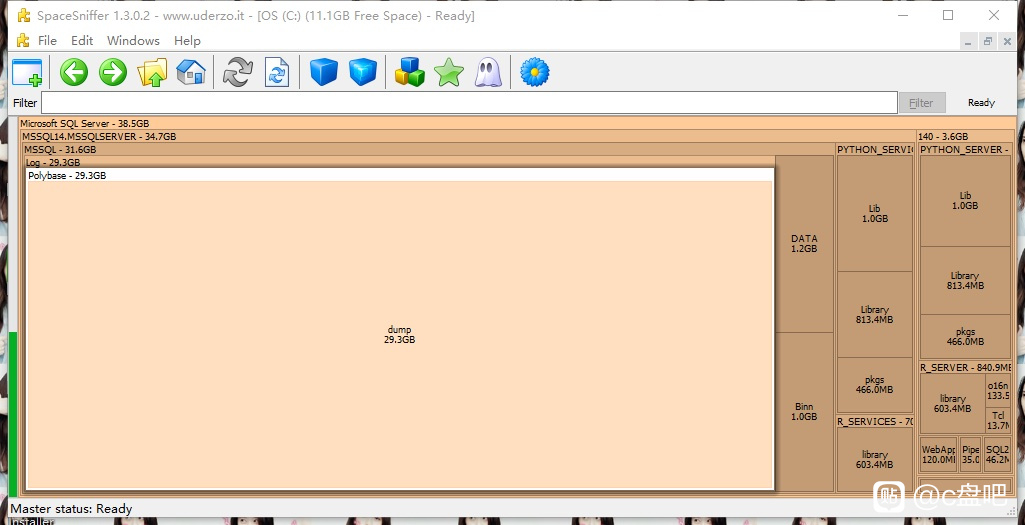Click the Filter button

pyautogui.click(x=922, y=103)
